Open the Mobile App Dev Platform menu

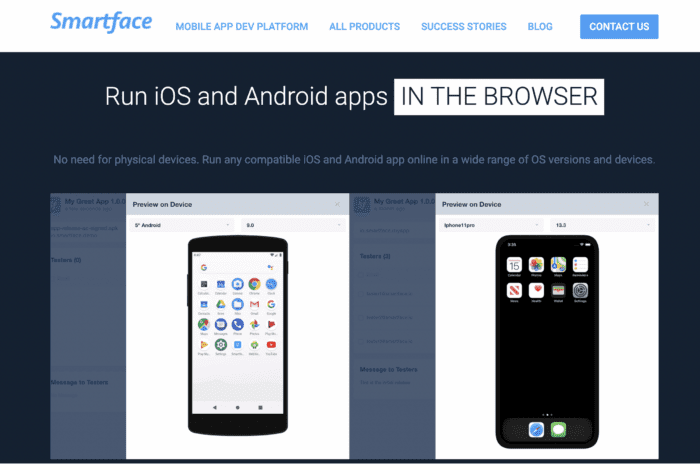pos(242,27)
